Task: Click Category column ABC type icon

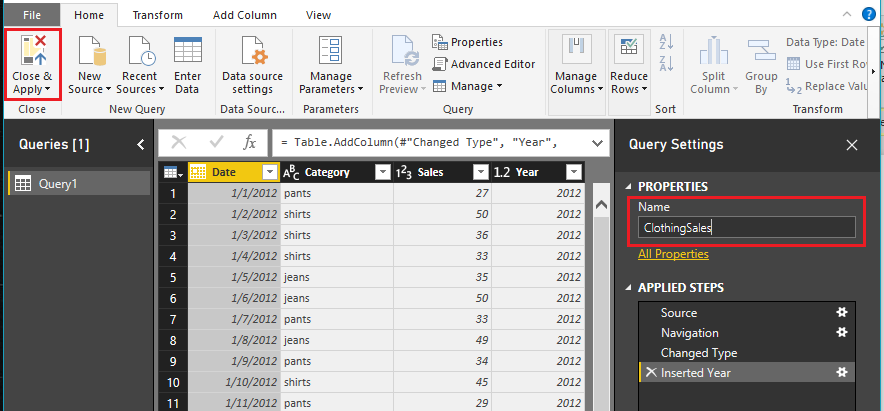Action: point(291,173)
